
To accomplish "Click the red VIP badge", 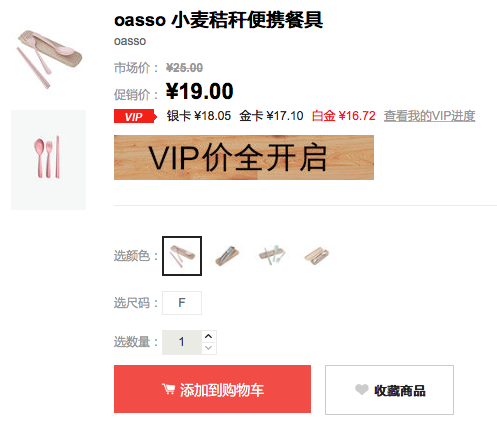I will click(x=135, y=116).
